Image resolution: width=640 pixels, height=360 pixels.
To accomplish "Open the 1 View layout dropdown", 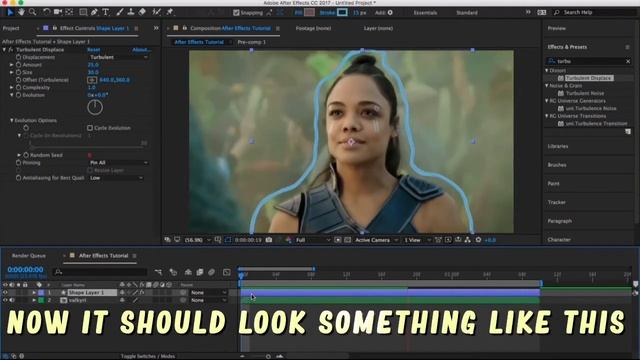I will click(x=417, y=240).
